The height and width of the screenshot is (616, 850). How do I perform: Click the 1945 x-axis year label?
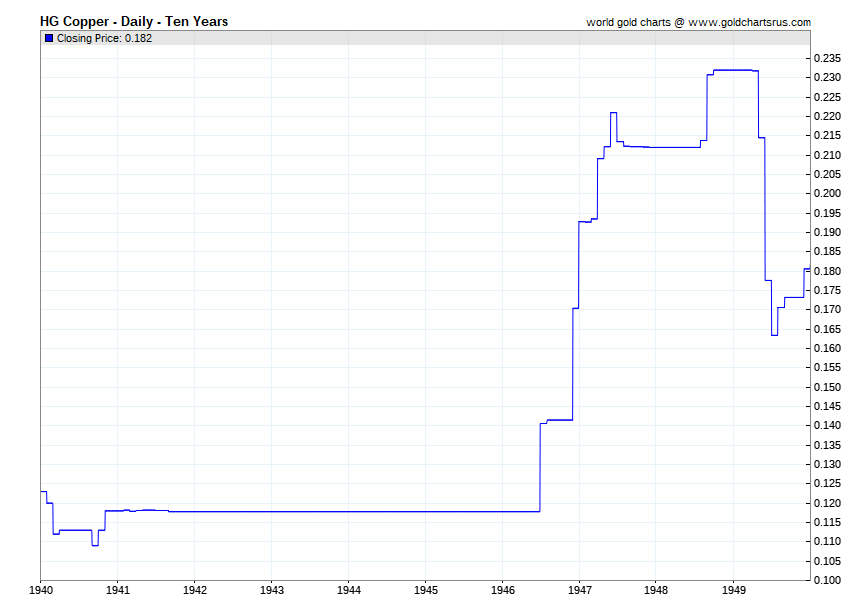coord(426,590)
